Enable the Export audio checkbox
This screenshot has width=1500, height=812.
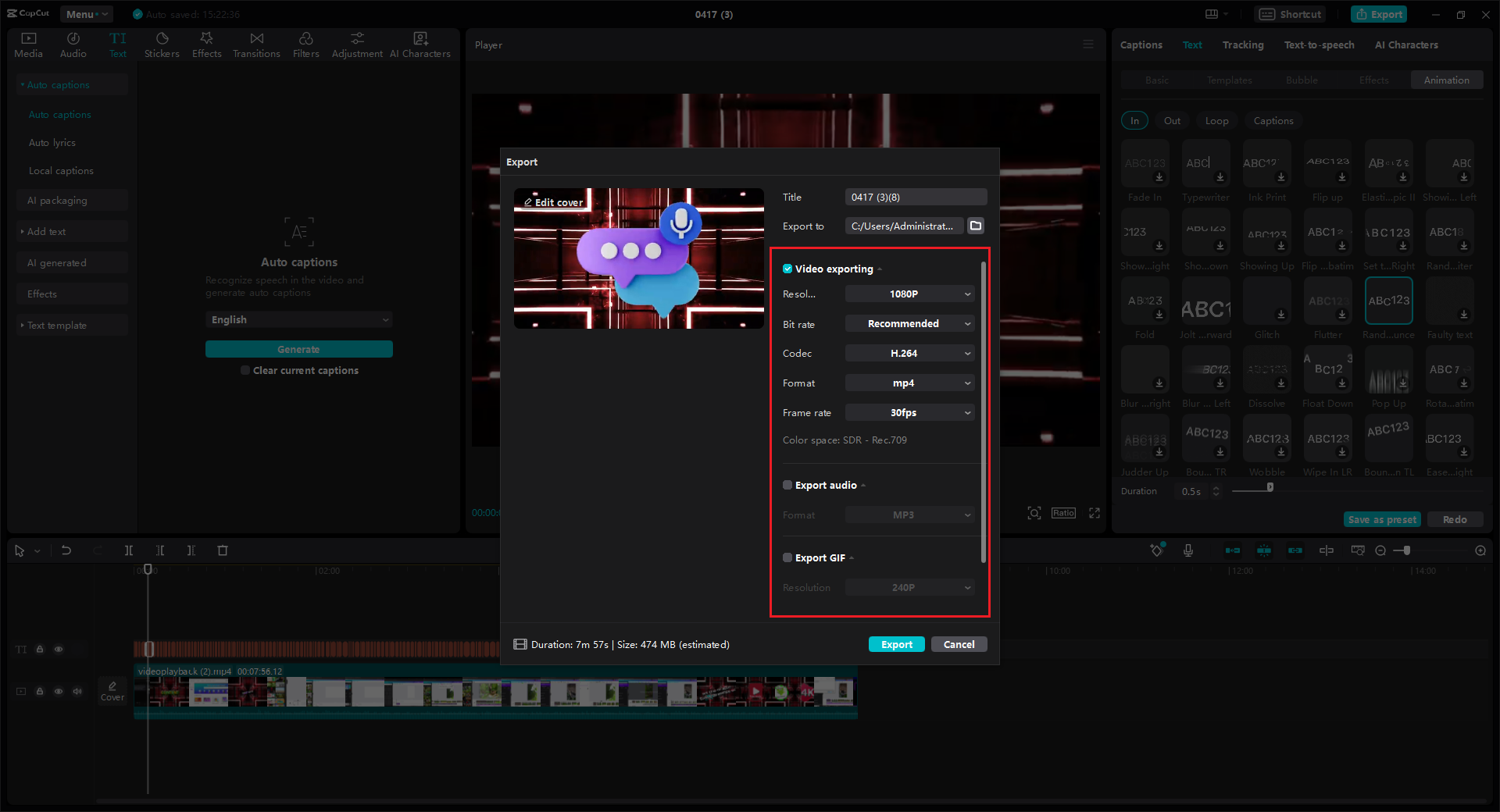coord(787,485)
